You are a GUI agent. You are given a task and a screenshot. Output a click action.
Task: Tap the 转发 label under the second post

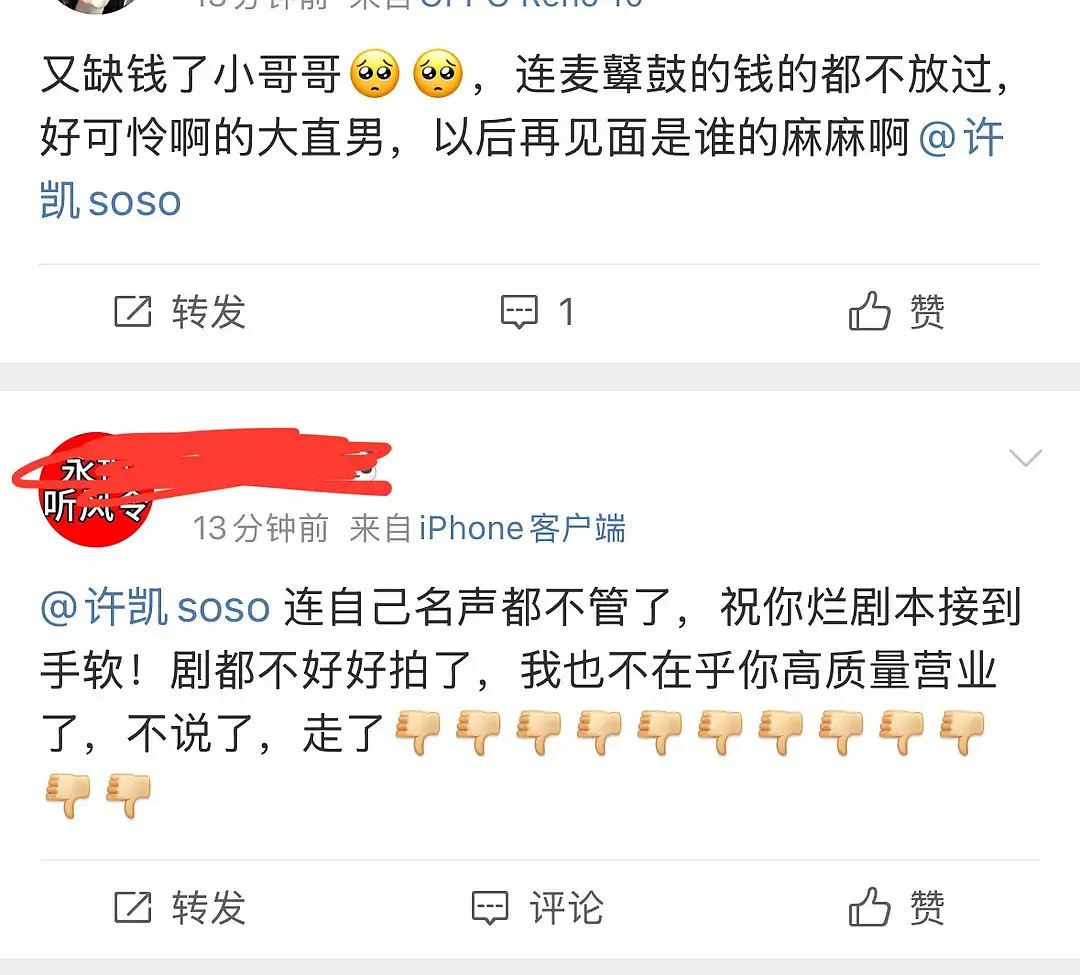(209, 908)
